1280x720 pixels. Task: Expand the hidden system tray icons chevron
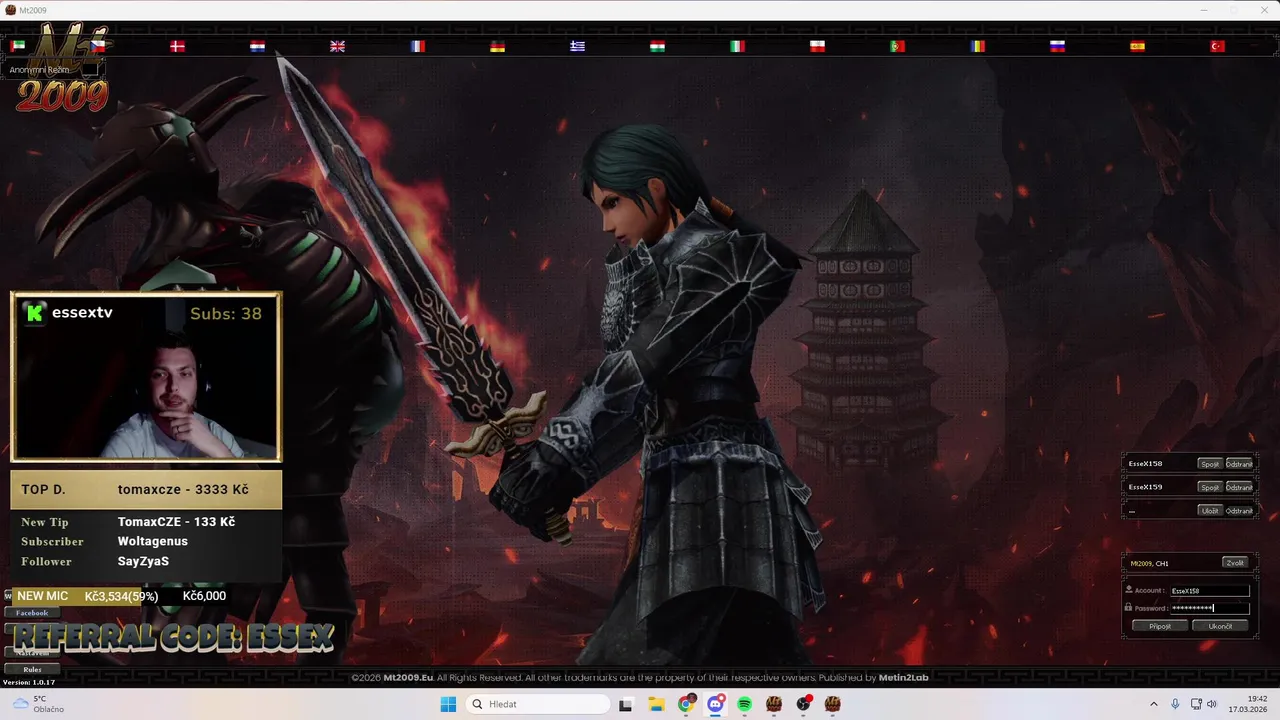[x=1153, y=704]
